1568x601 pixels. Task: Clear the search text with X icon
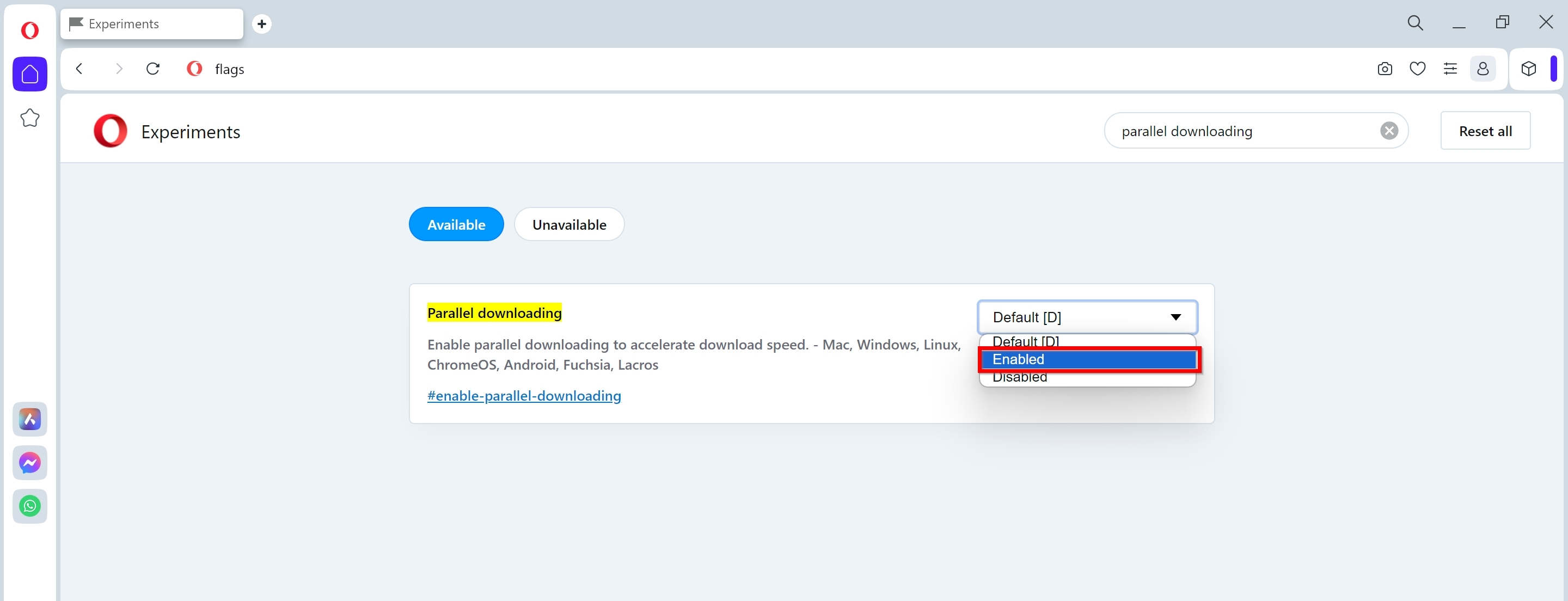[x=1388, y=131]
